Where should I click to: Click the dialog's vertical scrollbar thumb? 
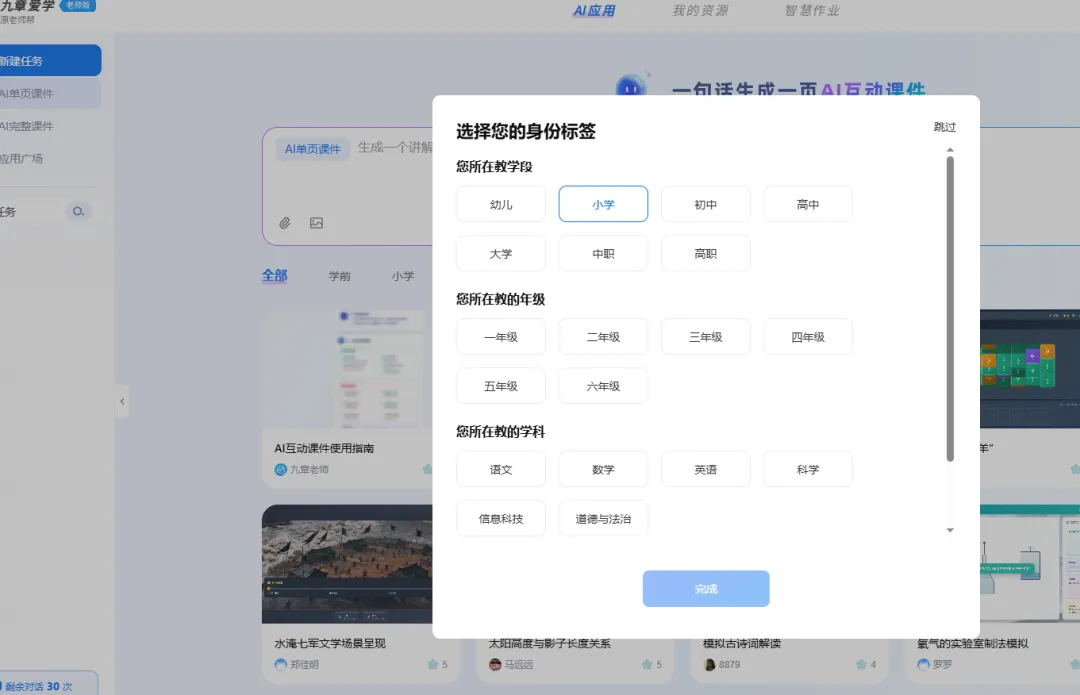950,309
